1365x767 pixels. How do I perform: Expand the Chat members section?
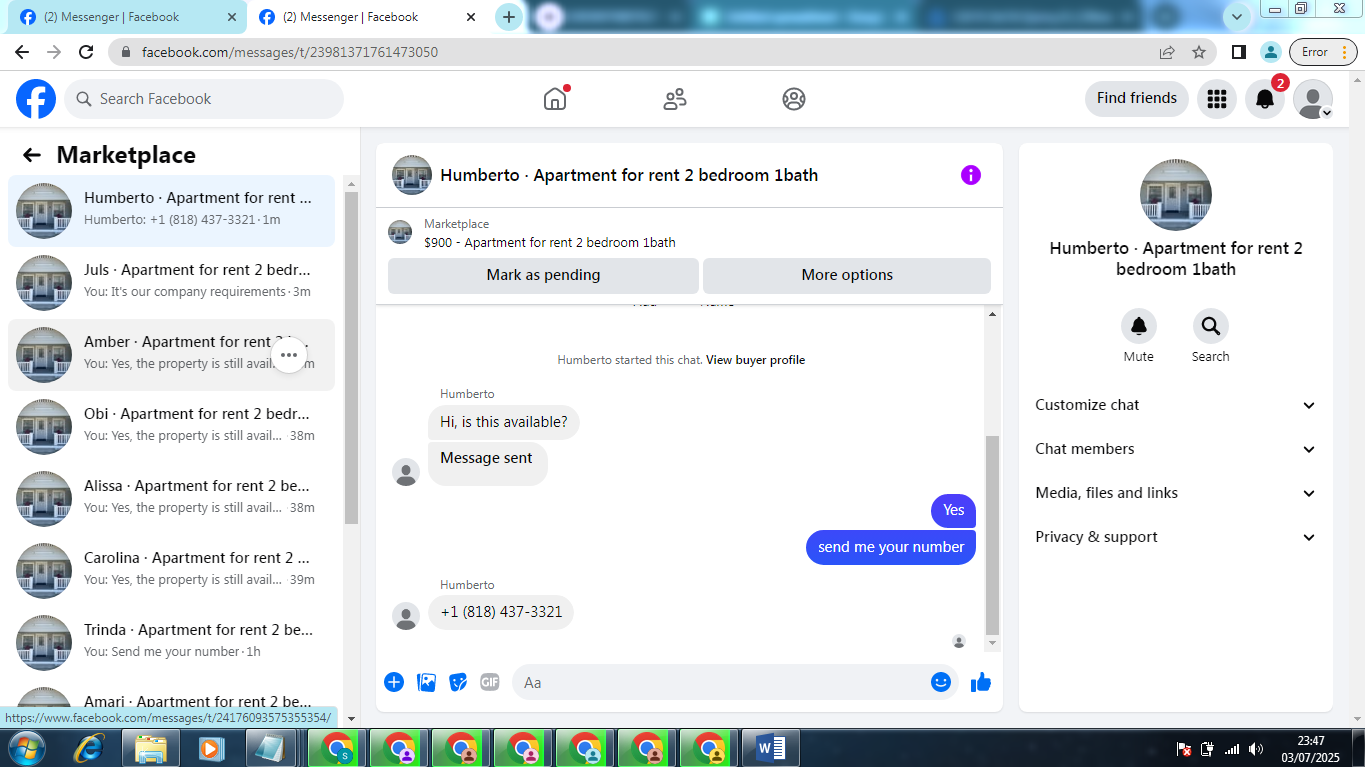[x=1176, y=449]
